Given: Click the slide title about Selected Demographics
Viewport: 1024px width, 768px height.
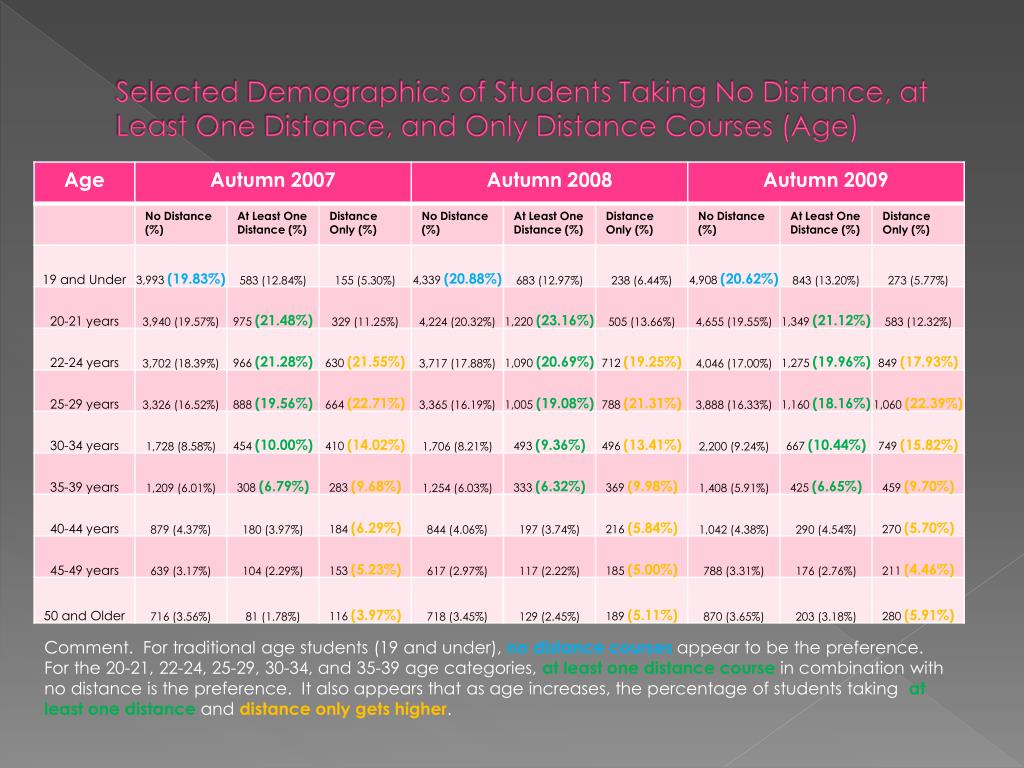Looking at the screenshot, I should [x=521, y=109].
